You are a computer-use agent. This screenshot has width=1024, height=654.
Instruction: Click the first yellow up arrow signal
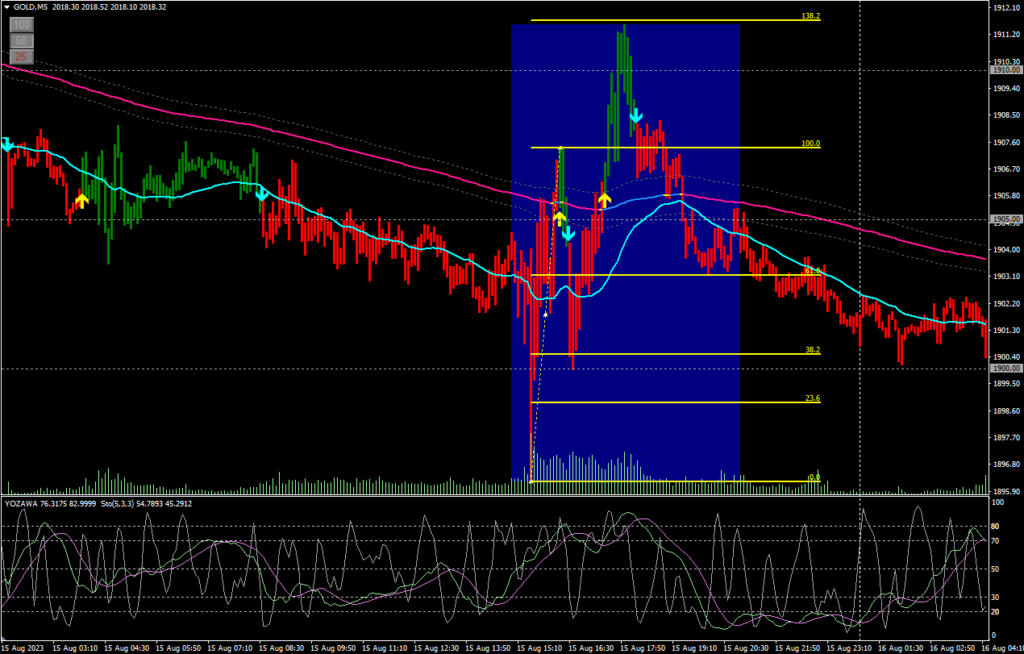coord(81,200)
